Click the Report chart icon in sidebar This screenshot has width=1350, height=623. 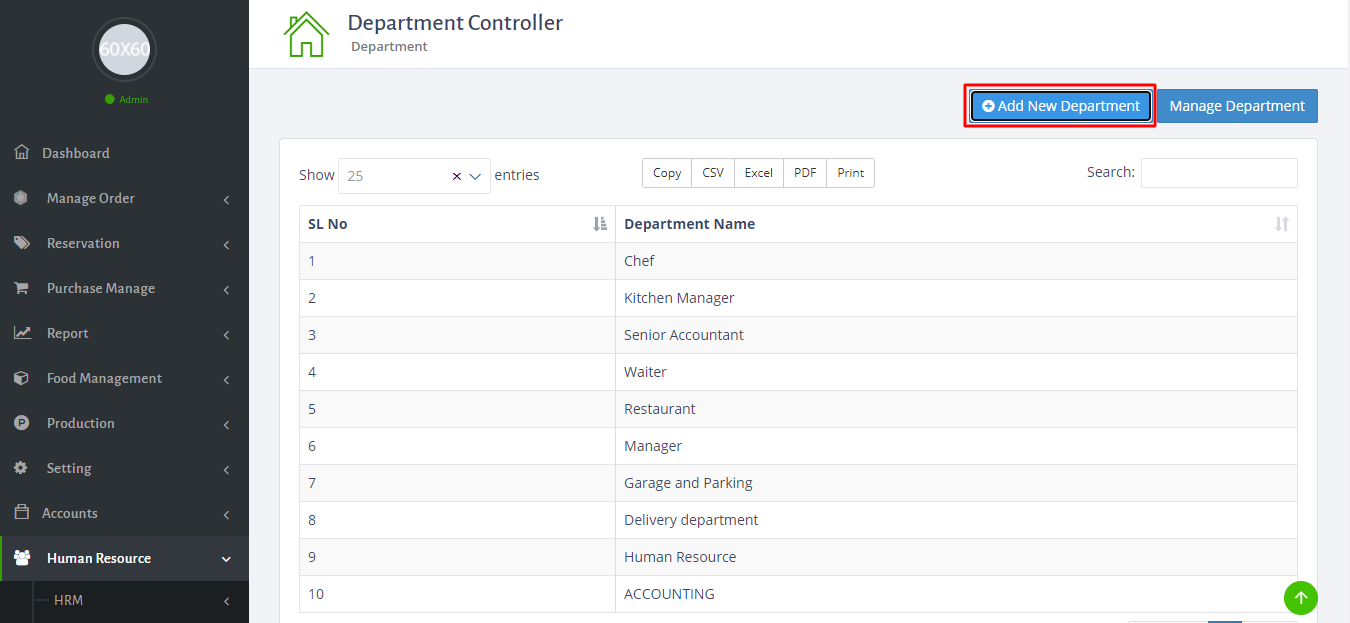tap(22, 333)
